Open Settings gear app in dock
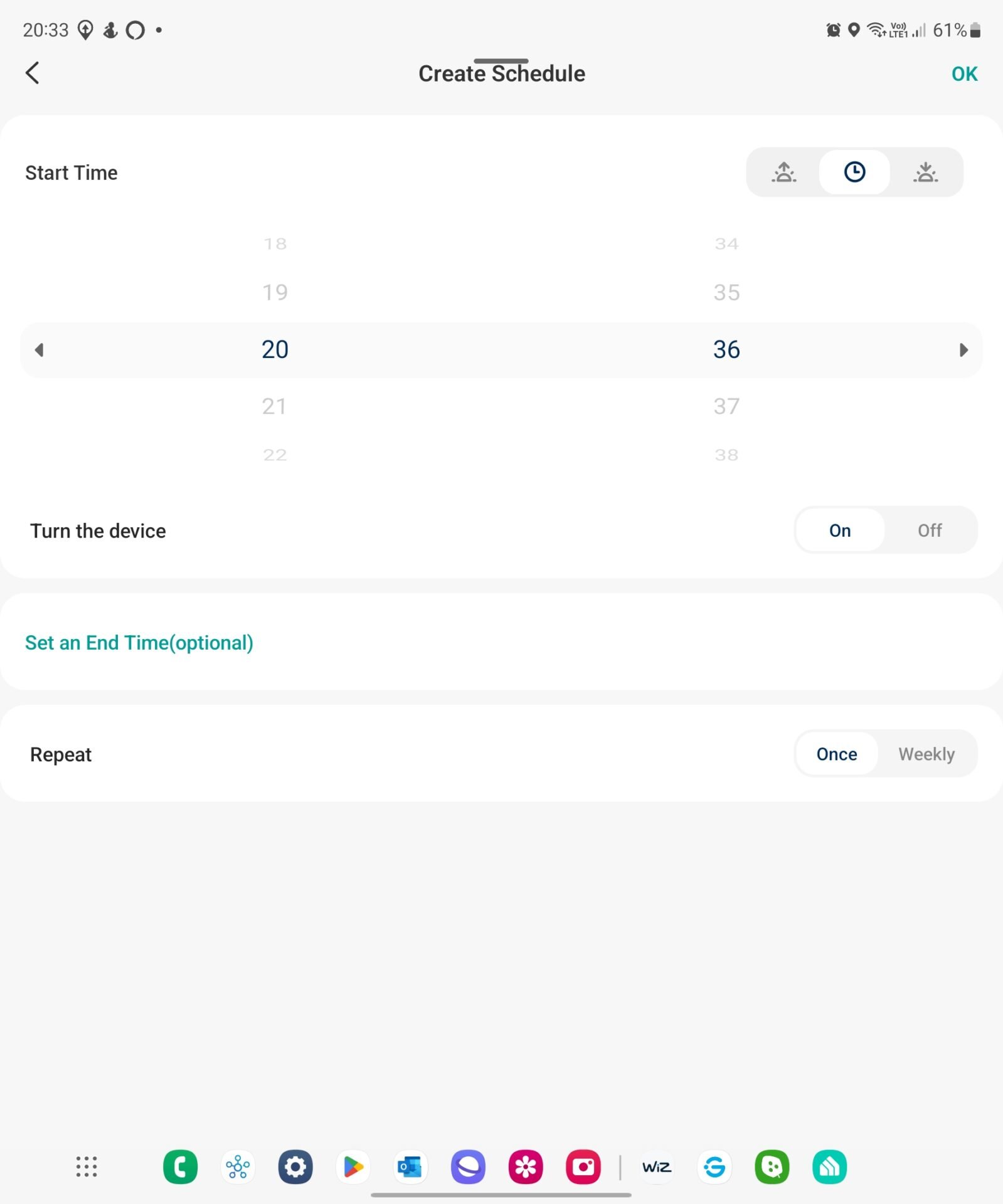1003x1204 pixels. pyautogui.click(x=295, y=1167)
